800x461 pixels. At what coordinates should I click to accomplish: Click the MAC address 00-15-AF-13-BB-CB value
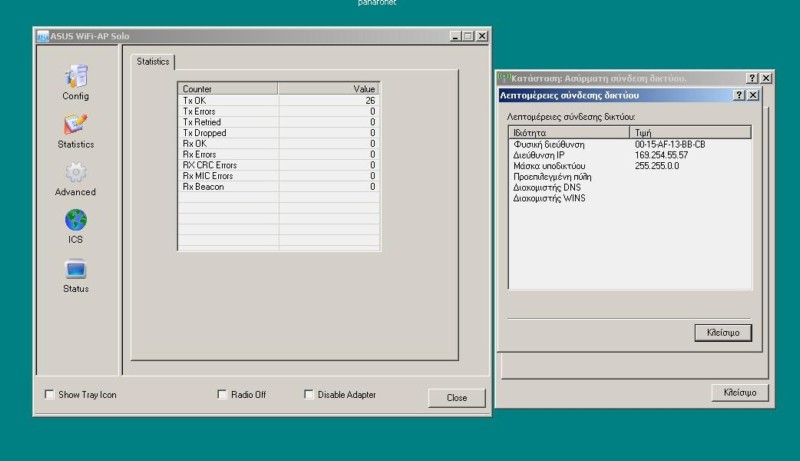pos(670,144)
